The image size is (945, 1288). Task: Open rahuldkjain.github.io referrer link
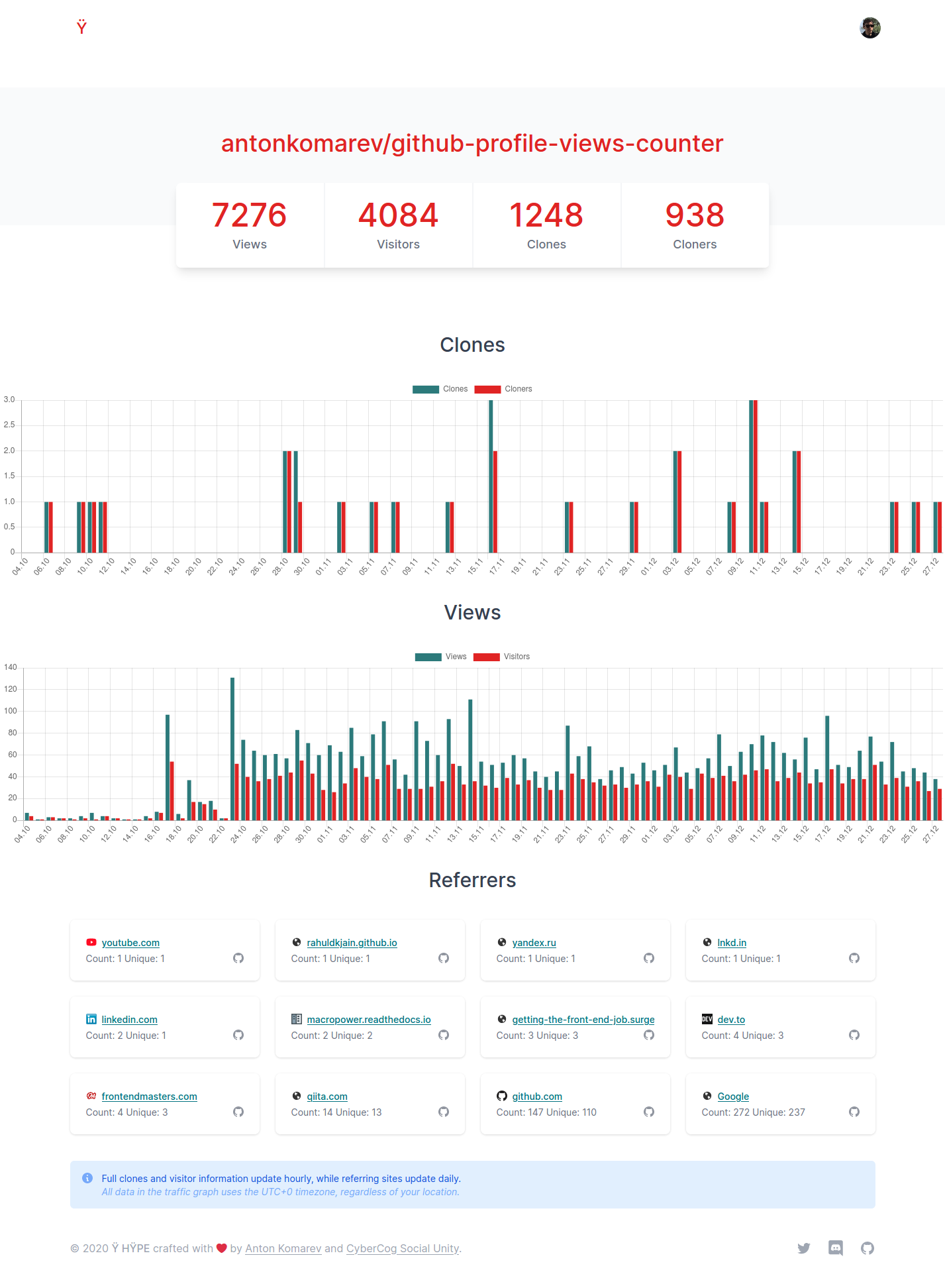tap(352, 943)
